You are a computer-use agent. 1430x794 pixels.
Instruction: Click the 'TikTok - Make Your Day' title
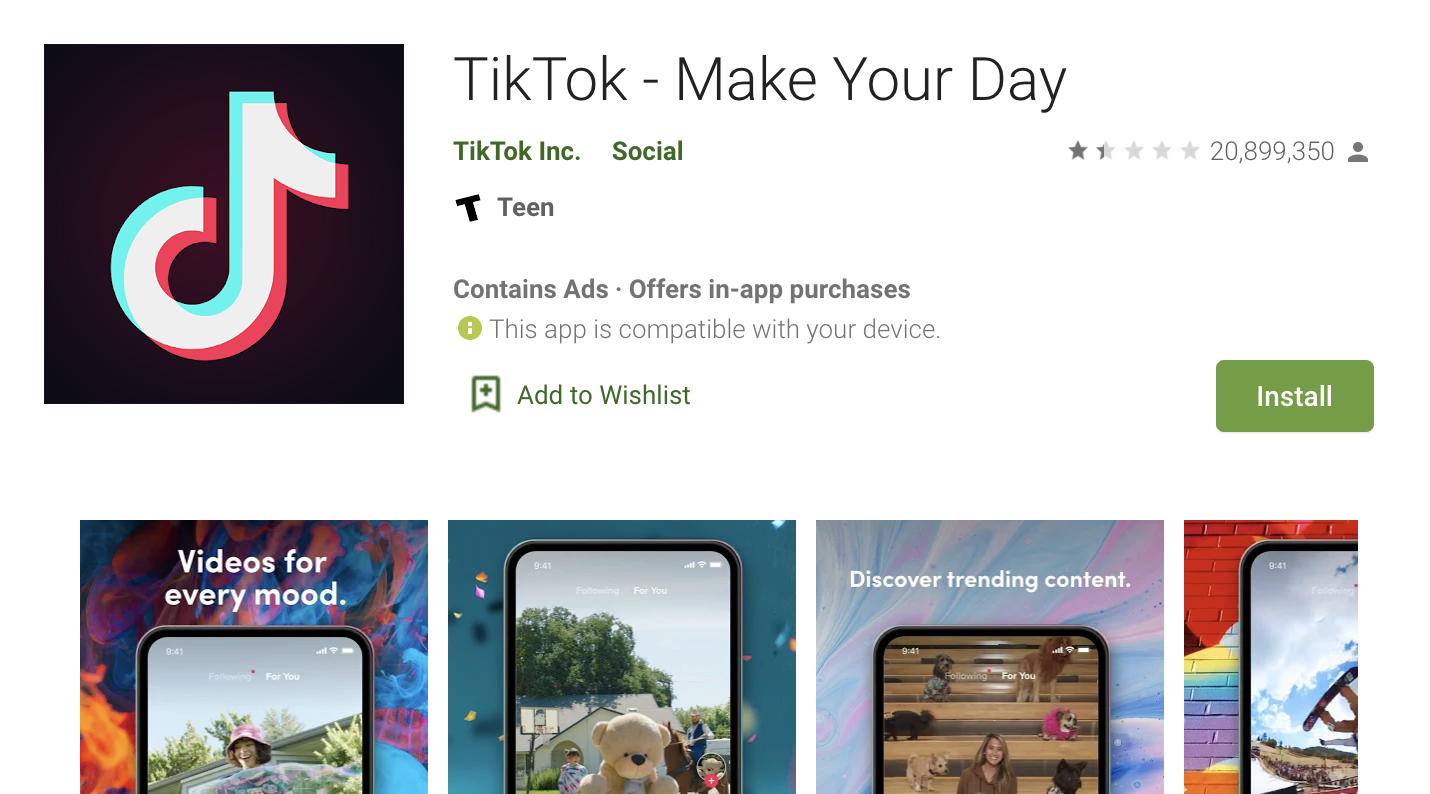click(760, 80)
